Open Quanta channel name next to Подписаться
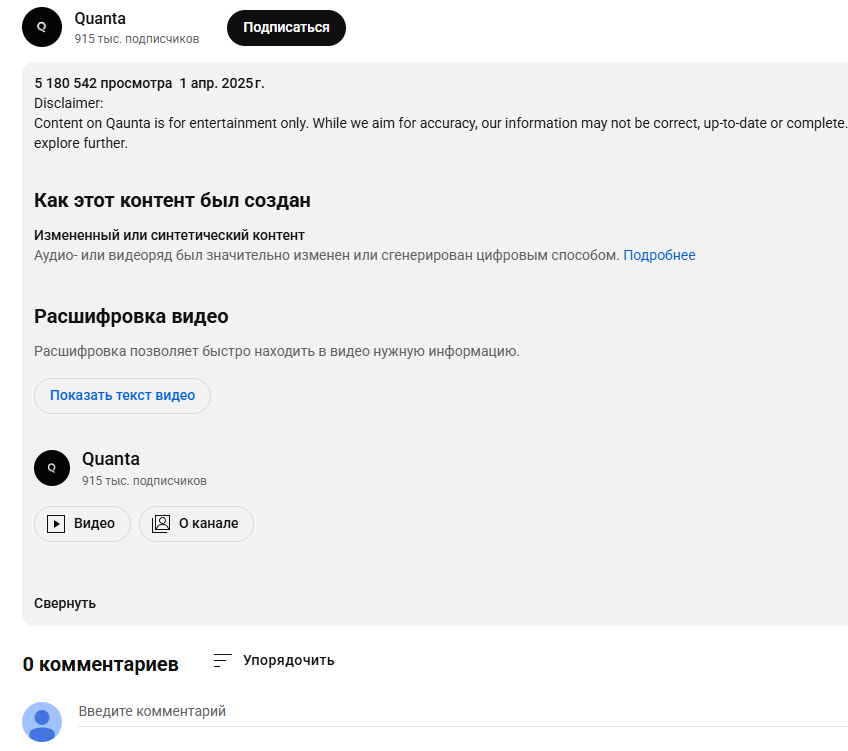 click(x=100, y=18)
